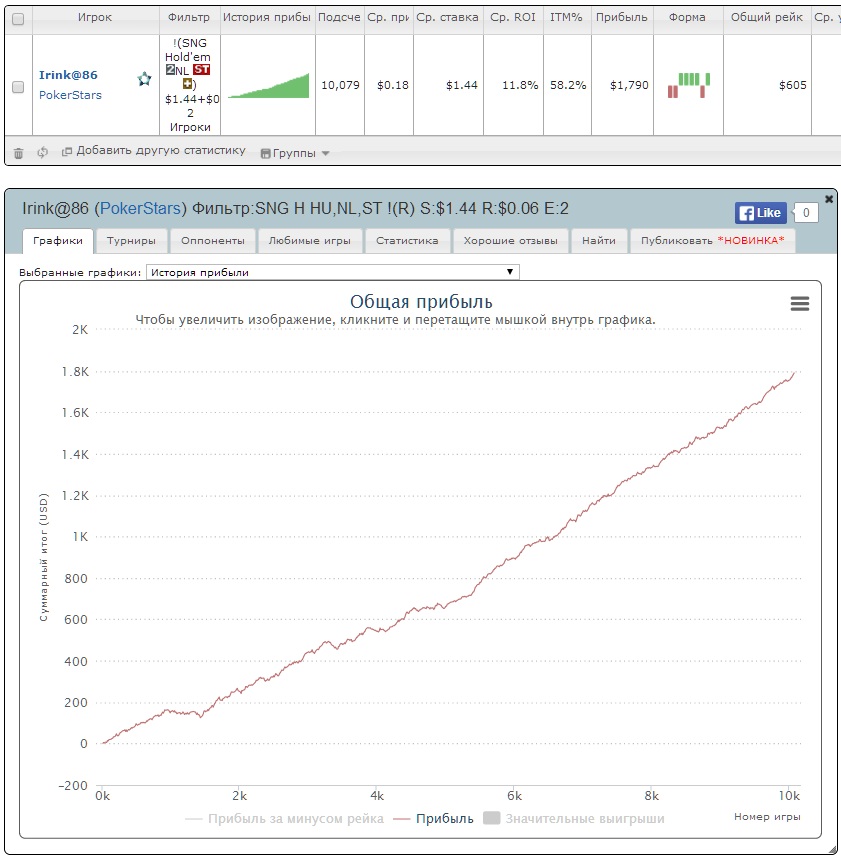Sort by the Подсче column header
This screenshot has height=860, width=841.
tap(340, 18)
